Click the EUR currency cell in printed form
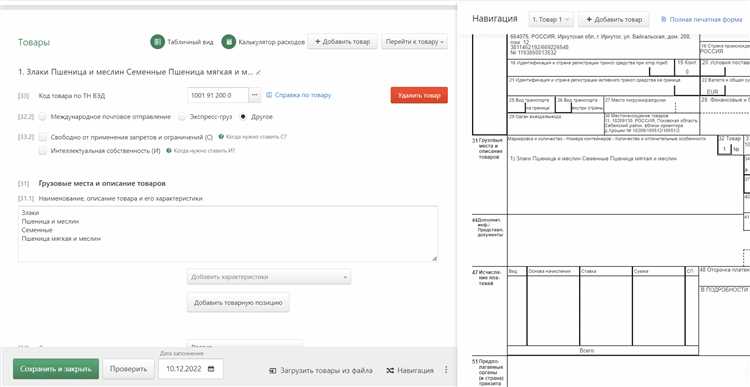This screenshot has width=750, height=387. point(712,91)
